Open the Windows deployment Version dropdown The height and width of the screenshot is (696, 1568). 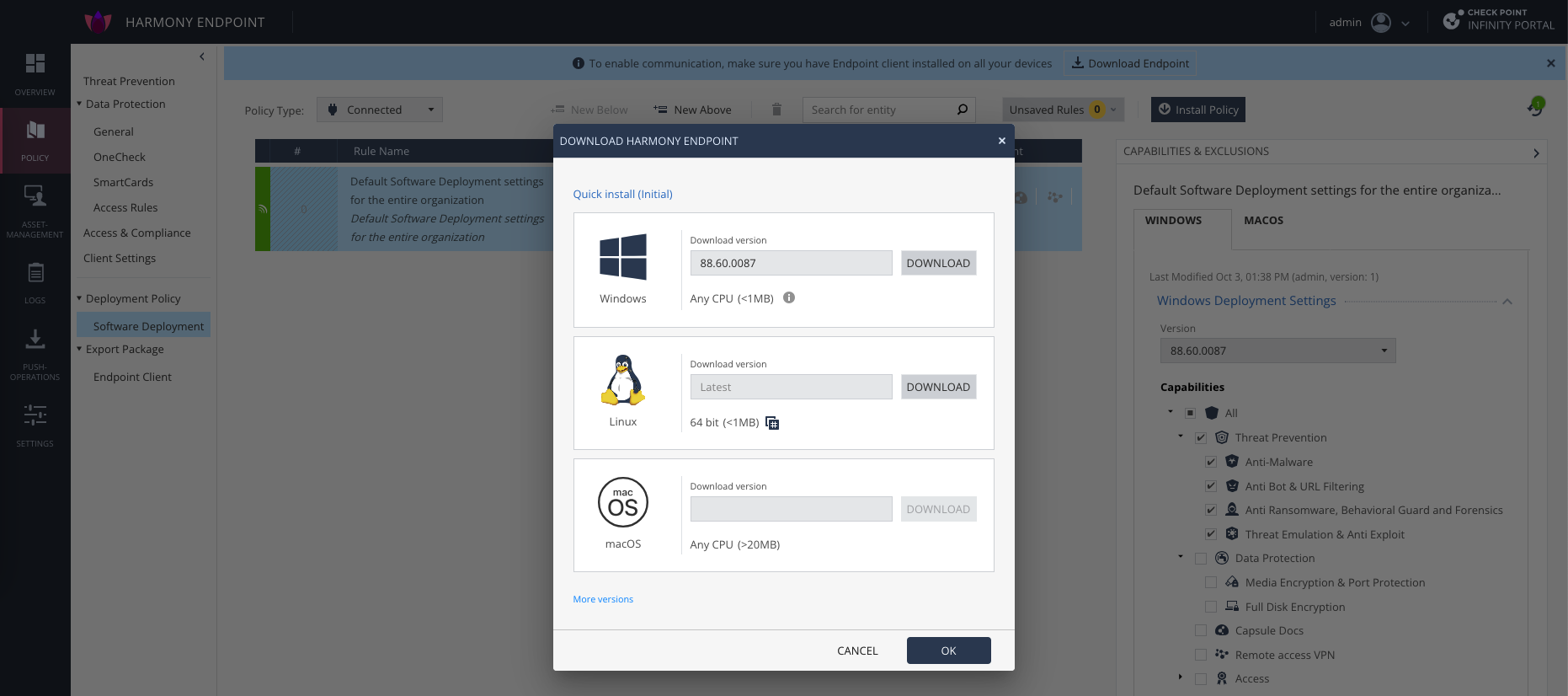pyautogui.click(x=1277, y=351)
